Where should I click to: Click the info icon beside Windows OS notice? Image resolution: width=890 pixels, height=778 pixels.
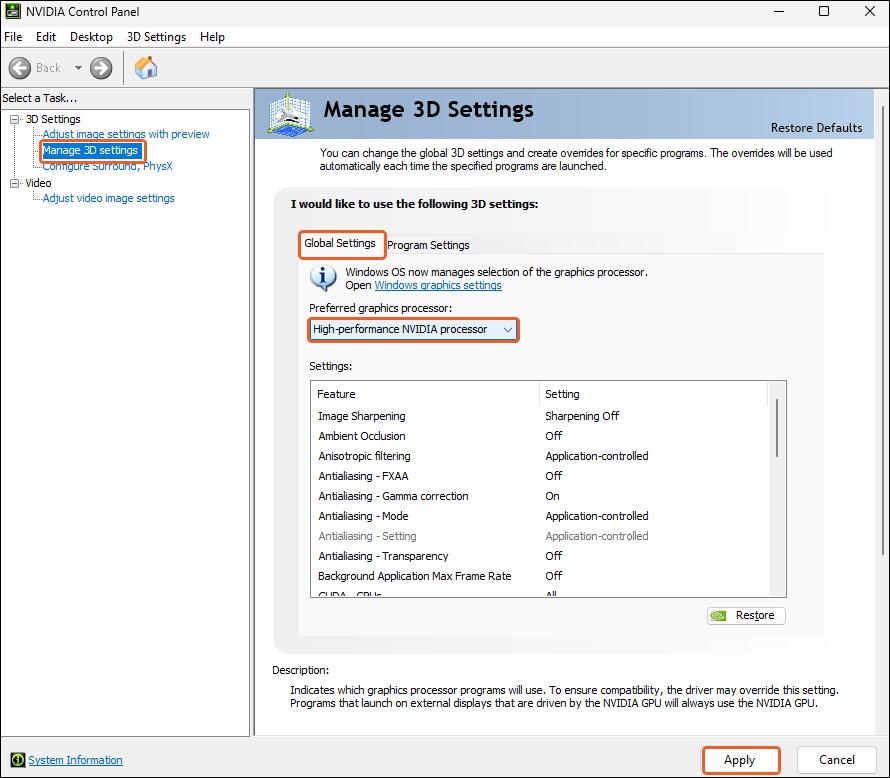[x=323, y=278]
